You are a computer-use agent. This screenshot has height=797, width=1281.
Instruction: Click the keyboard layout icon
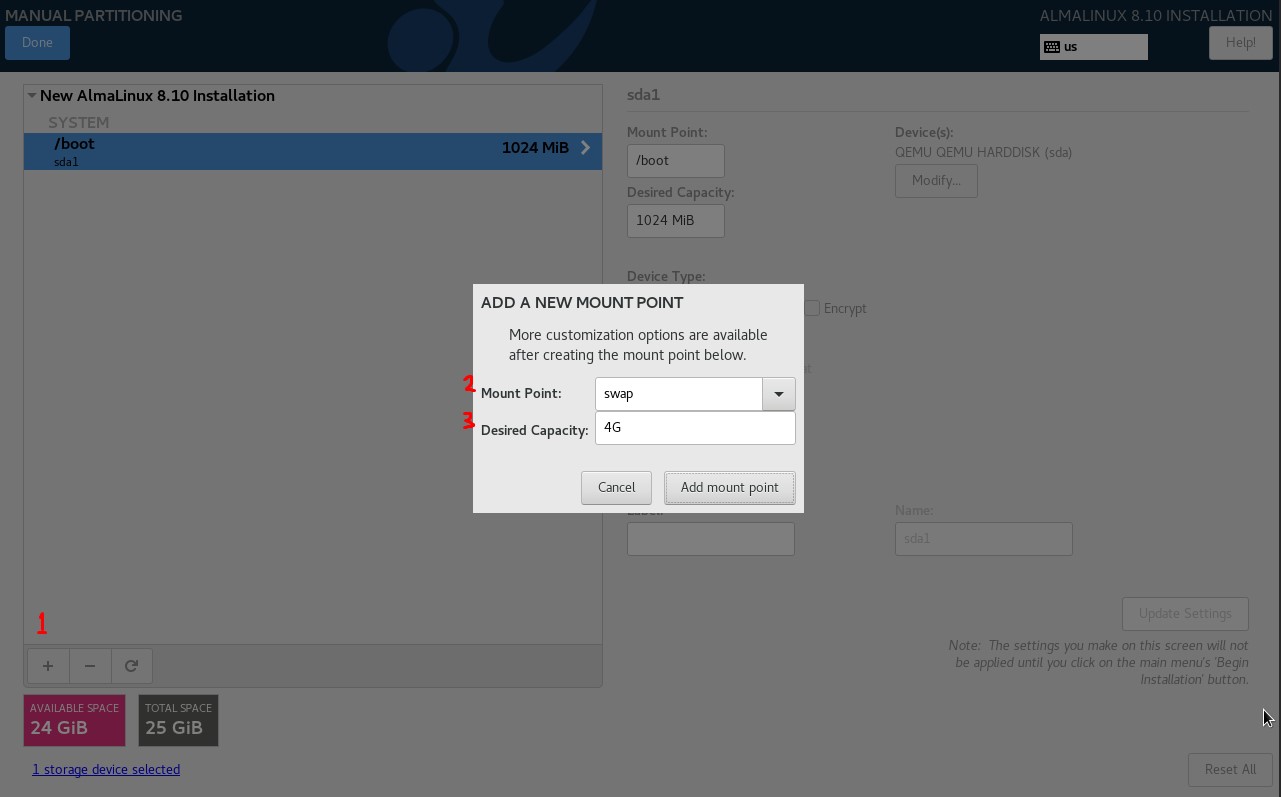point(1052,47)
